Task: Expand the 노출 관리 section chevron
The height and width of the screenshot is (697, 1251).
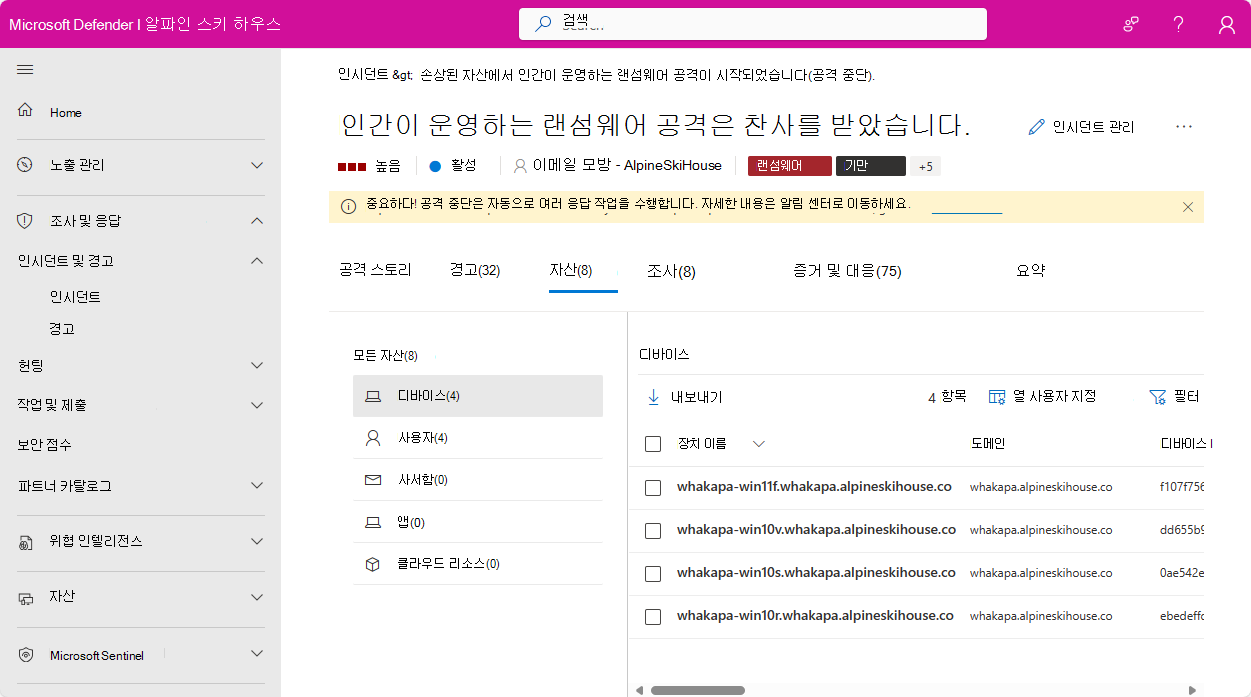Action: [x=257, y=165]
